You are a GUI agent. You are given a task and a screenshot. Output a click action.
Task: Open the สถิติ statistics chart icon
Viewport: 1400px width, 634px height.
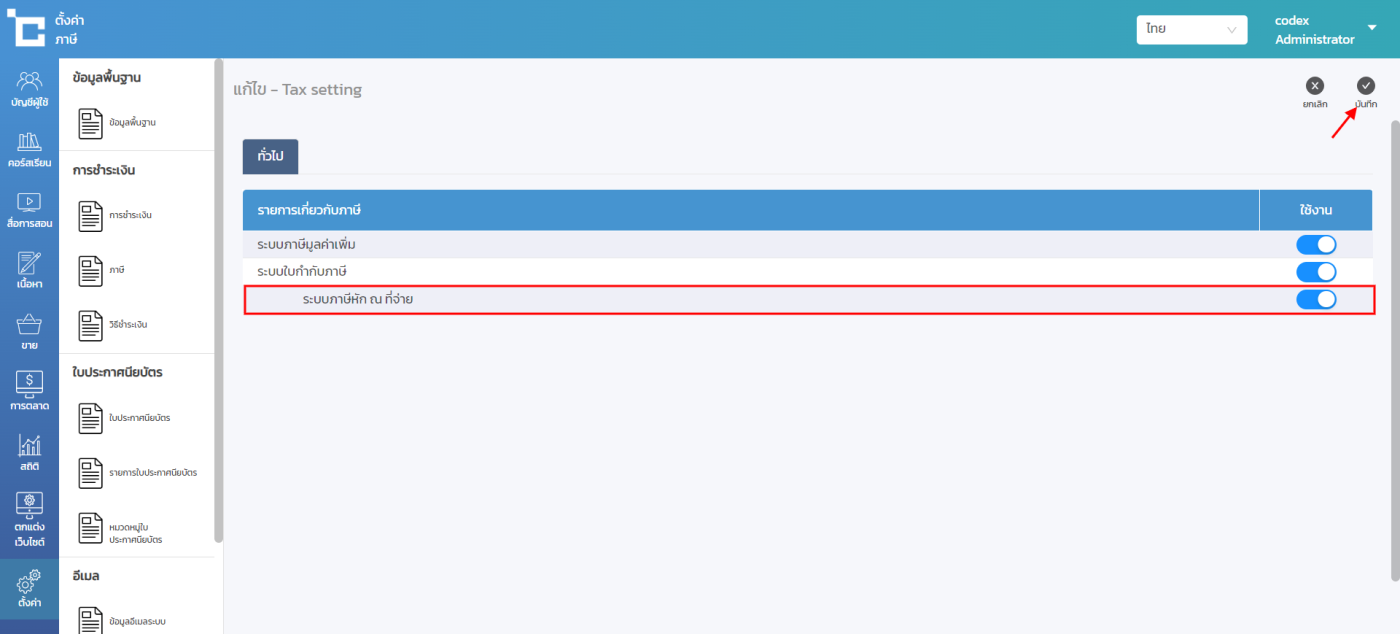click(x=29, y=453)
